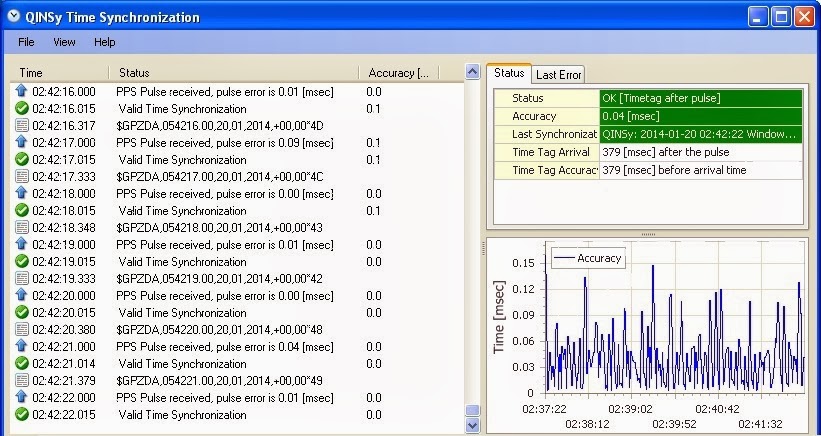Click the Accuracy legend in the chart
Screen dimensions: 821x436
[x=588, y=258]
